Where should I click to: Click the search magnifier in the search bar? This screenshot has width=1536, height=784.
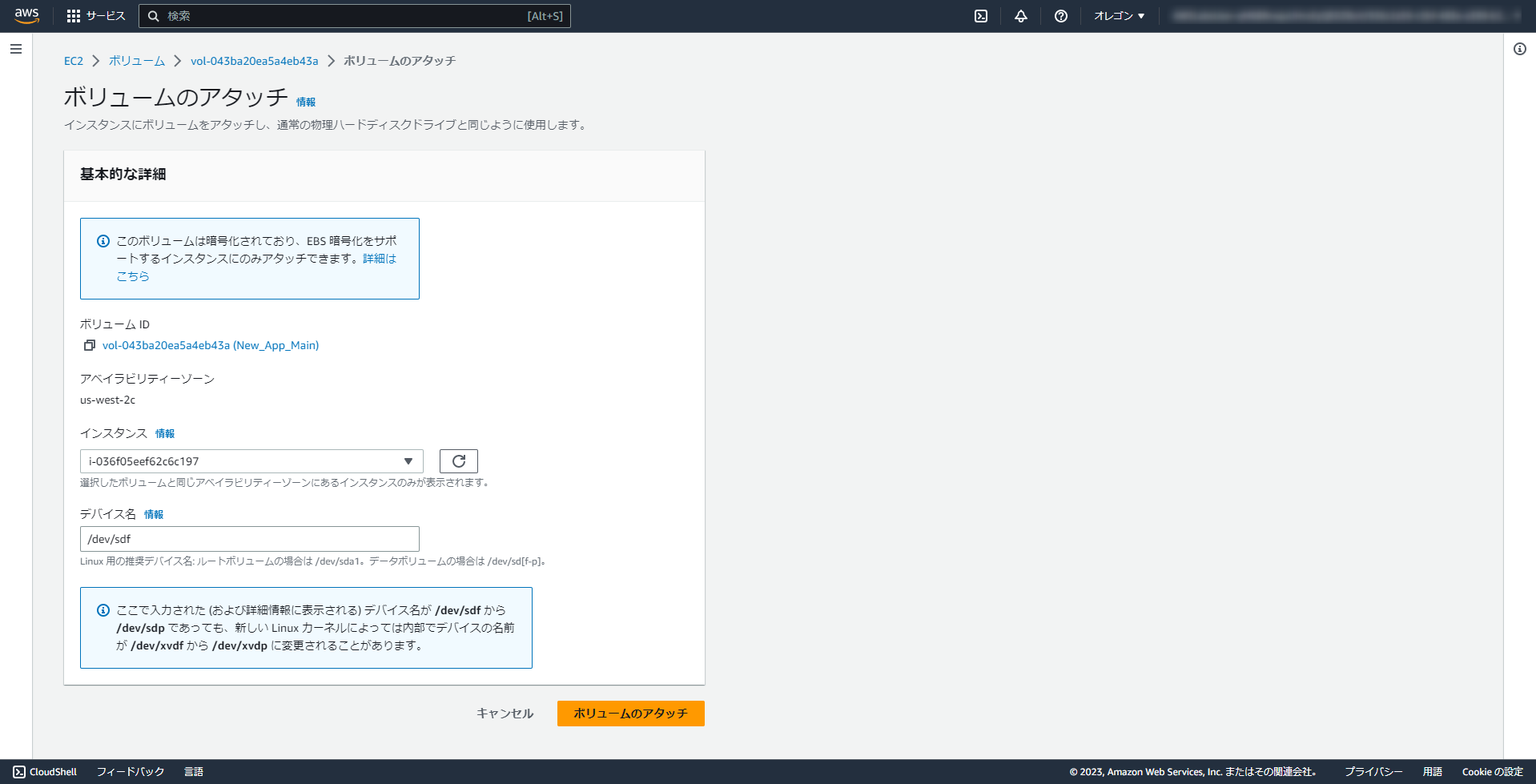153,15
